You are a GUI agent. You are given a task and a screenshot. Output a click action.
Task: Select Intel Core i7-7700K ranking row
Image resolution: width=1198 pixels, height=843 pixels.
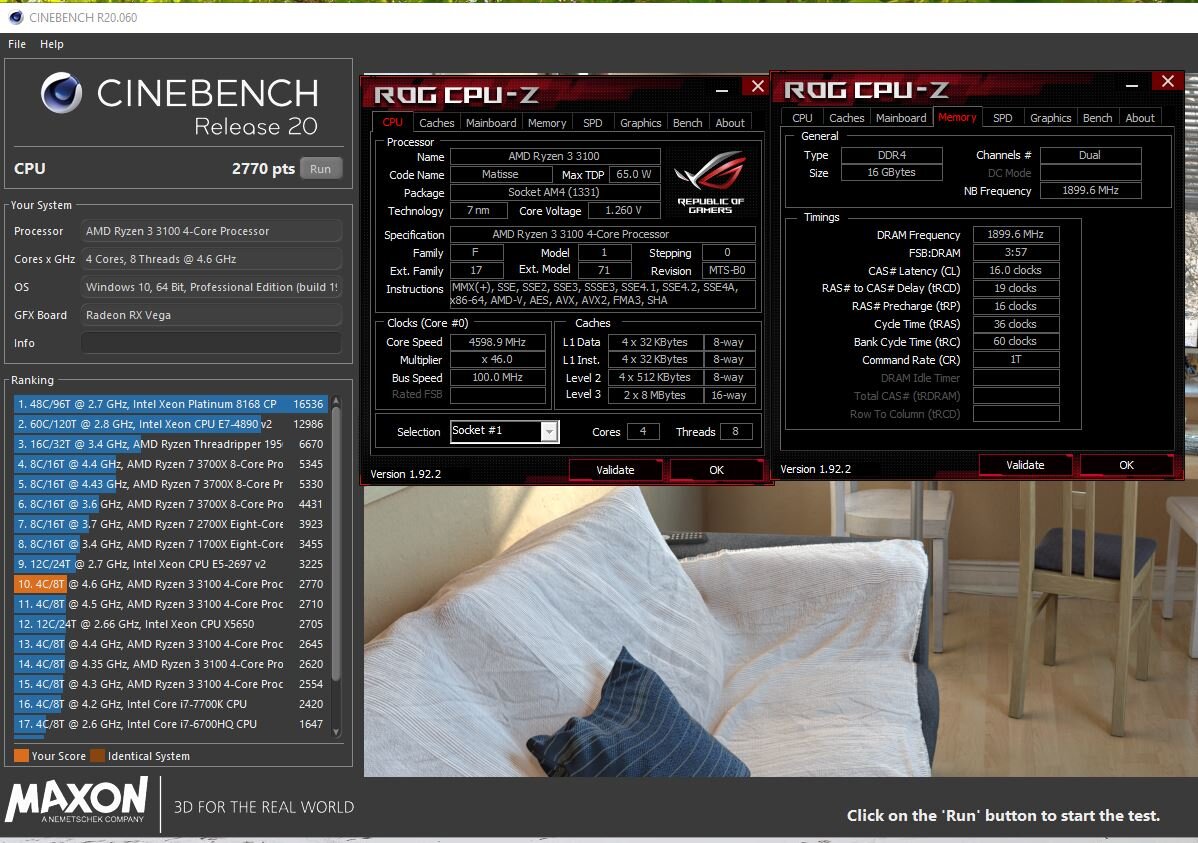point(170,704)
